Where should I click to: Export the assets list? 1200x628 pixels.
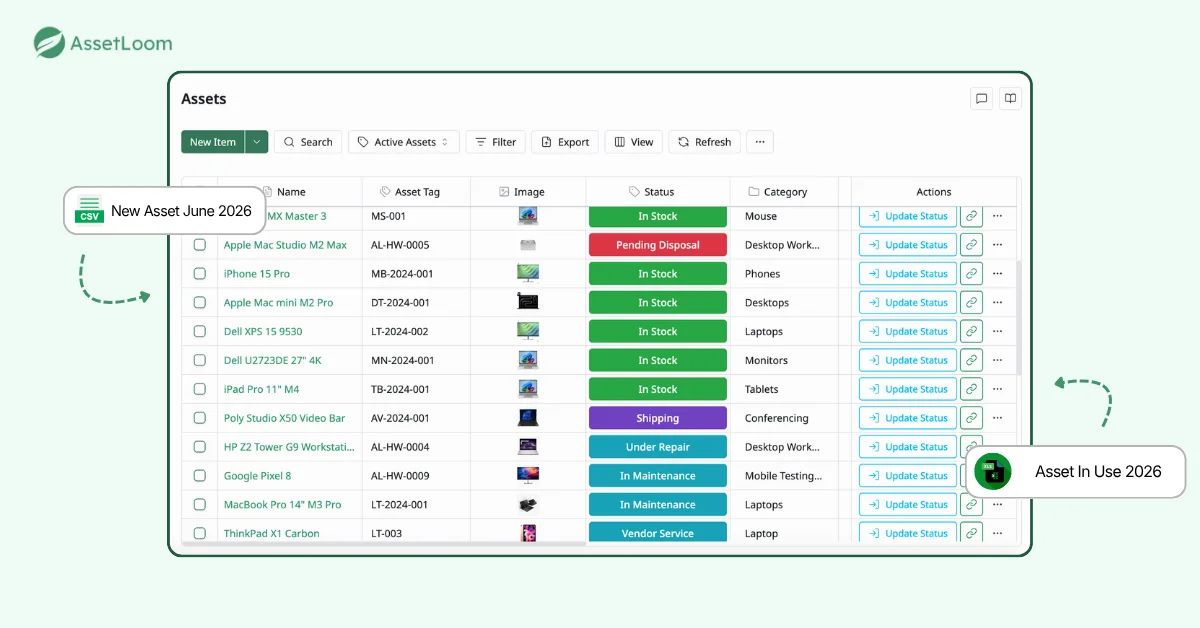pyautogui.click(x=565, y=142)
